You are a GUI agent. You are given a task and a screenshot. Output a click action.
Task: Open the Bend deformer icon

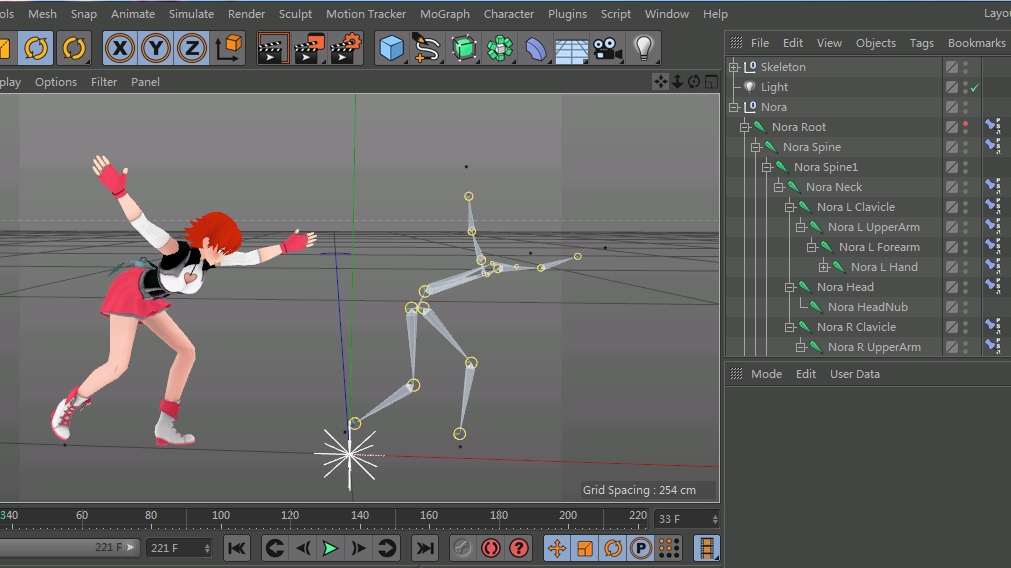point(536,48)
